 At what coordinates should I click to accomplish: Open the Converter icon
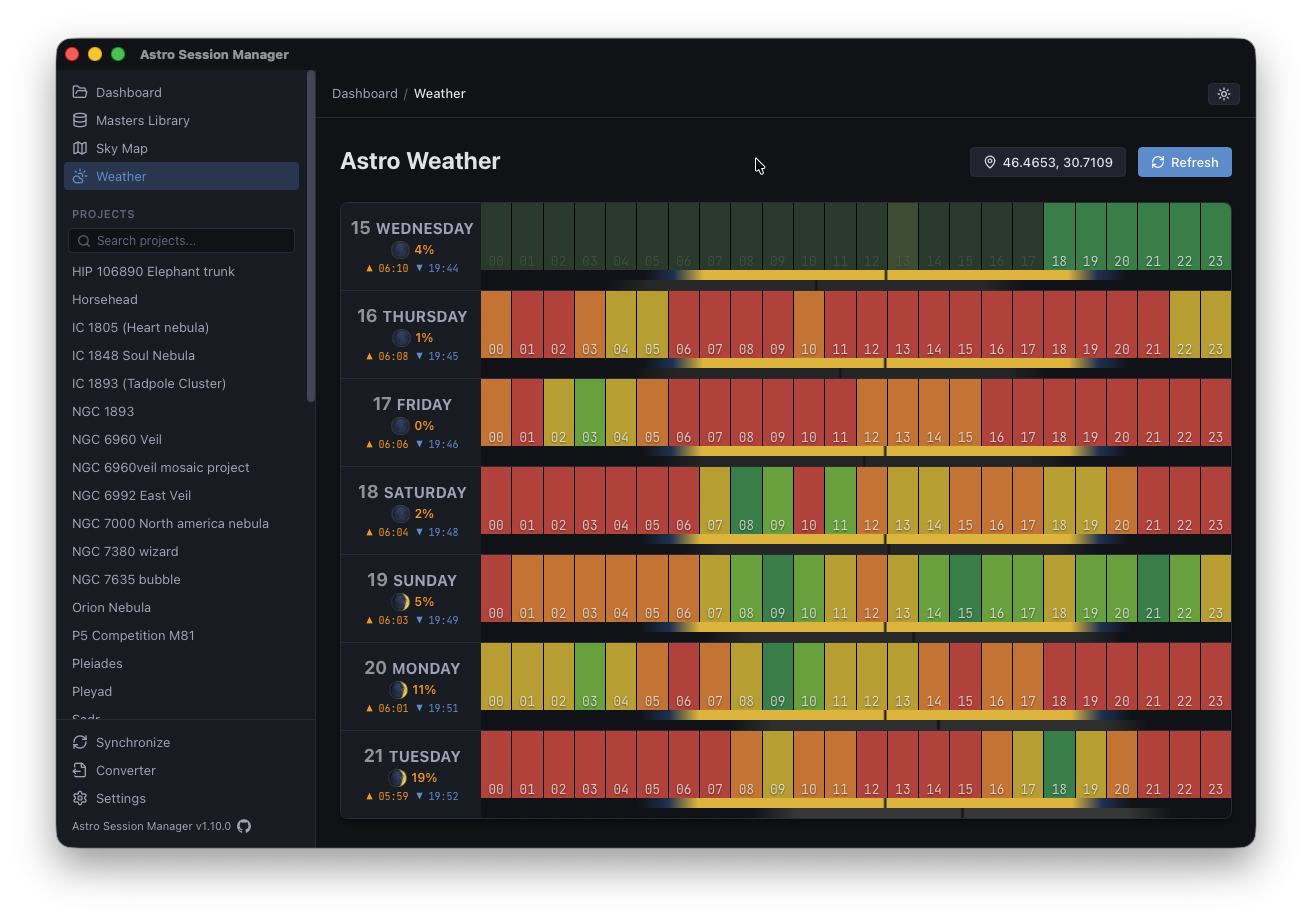[x=80, y=770]
